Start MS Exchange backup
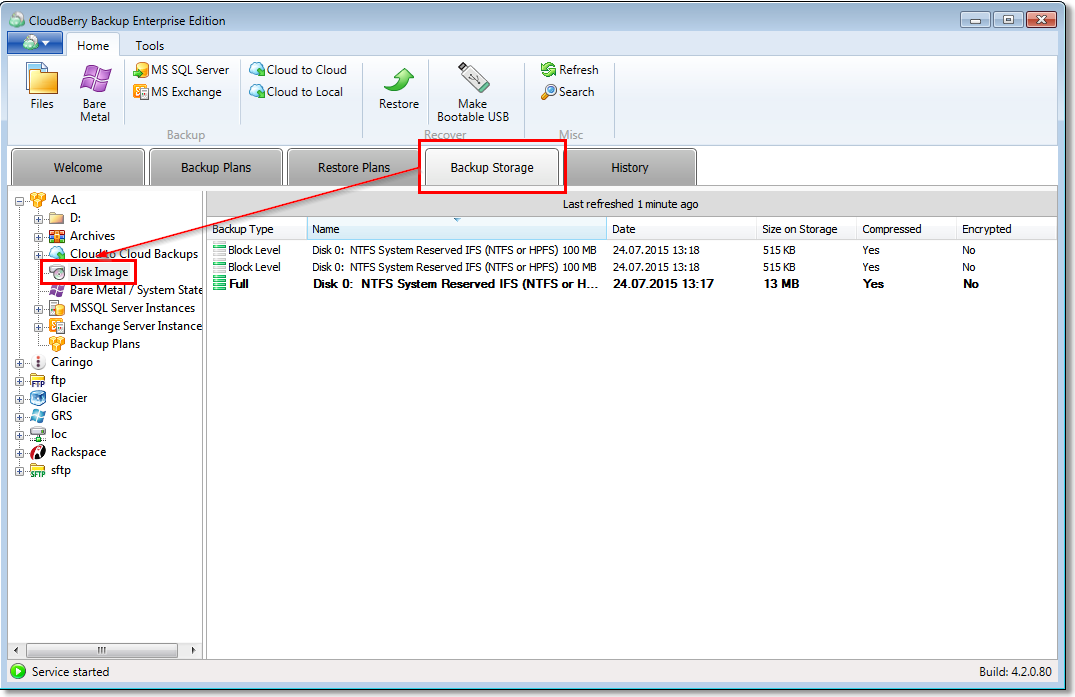 coord(178,92)
